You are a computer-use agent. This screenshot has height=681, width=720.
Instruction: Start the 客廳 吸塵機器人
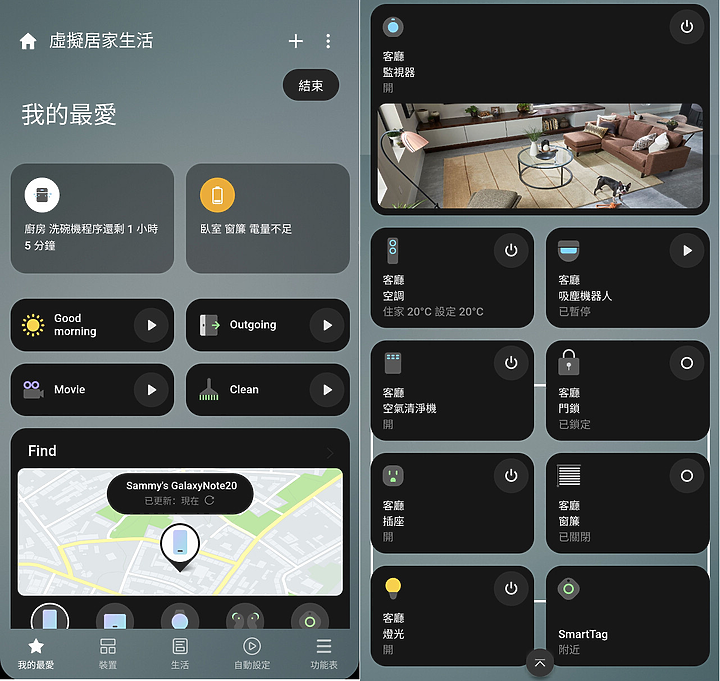[x=686, y=251]
